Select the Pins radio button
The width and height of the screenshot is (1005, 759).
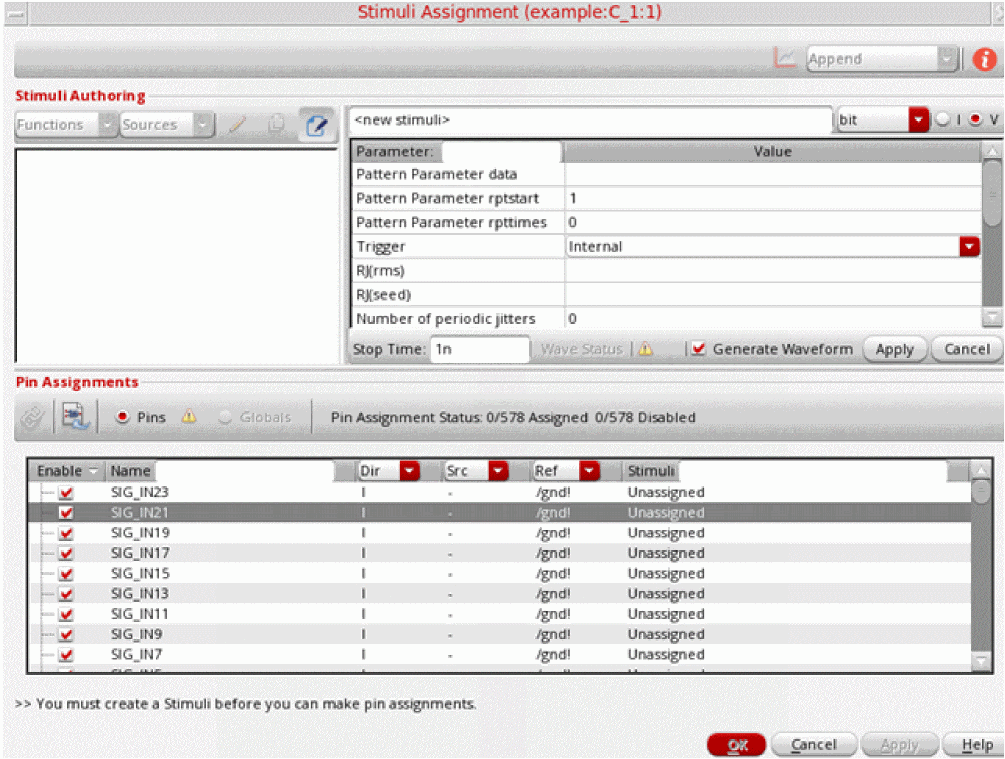pos(123,417)
